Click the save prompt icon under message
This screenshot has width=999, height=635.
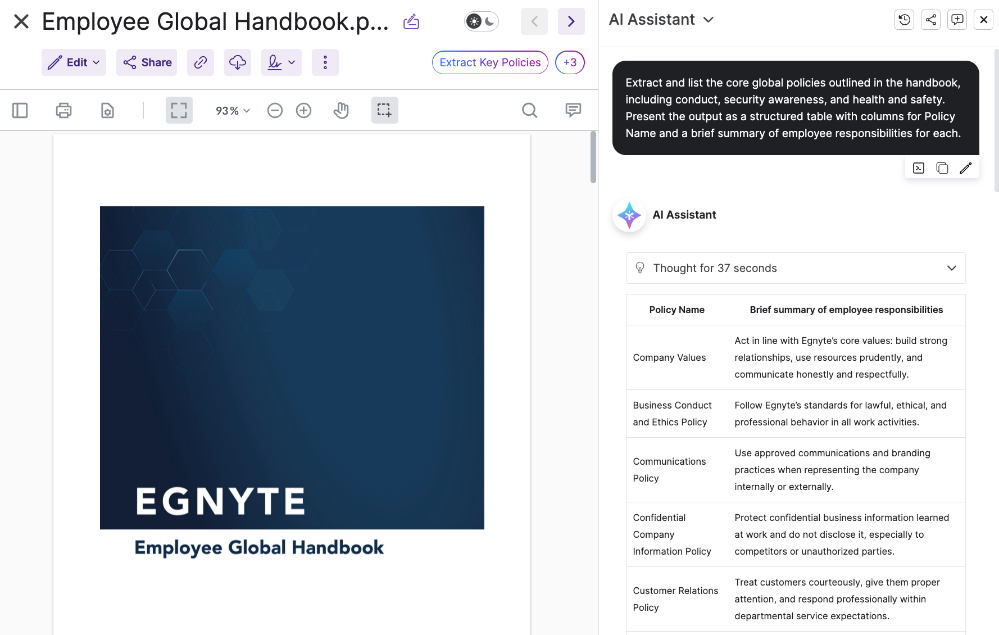click(918, 168)
